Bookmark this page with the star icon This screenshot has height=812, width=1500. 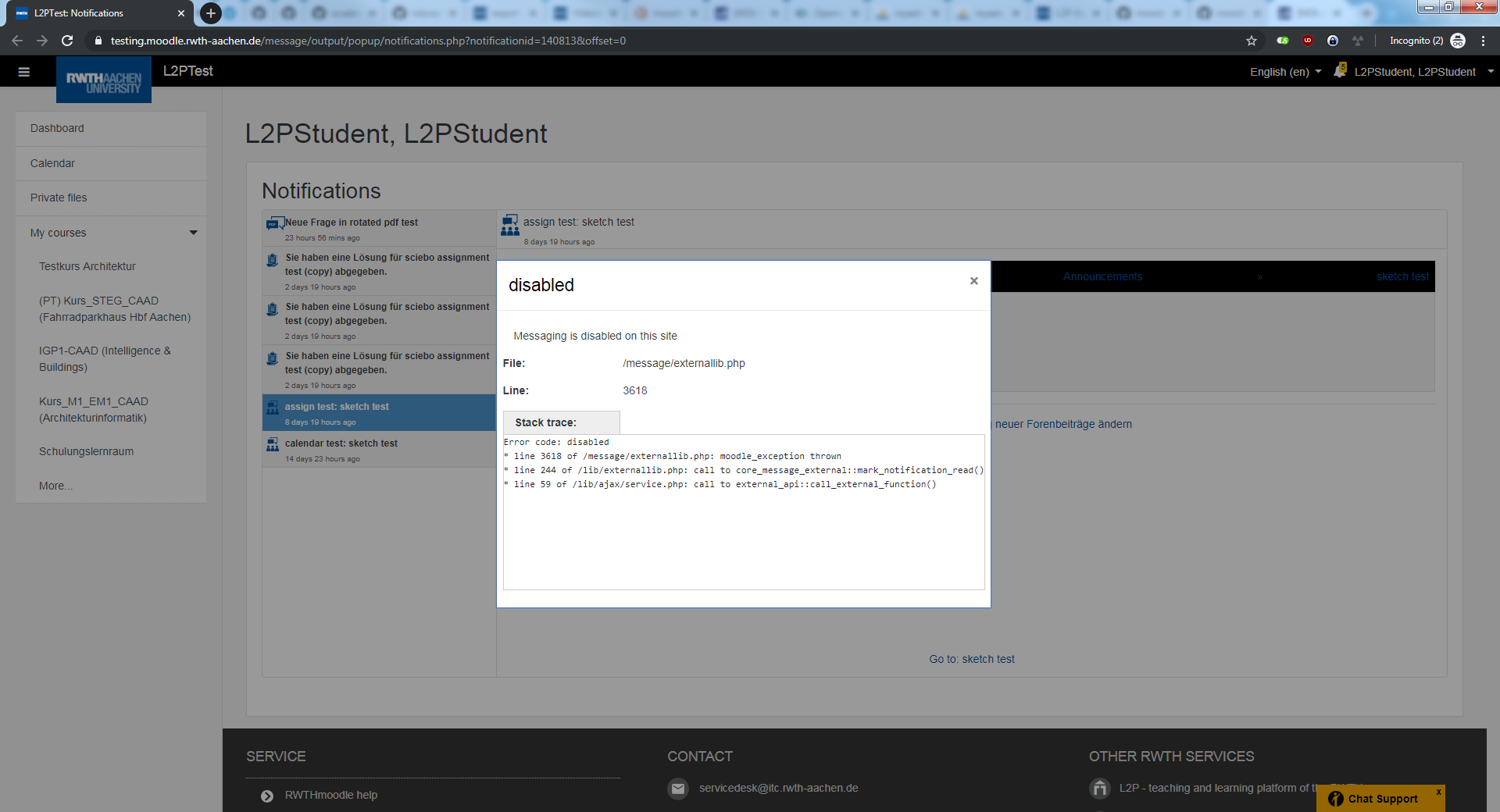coord(1252,41)
